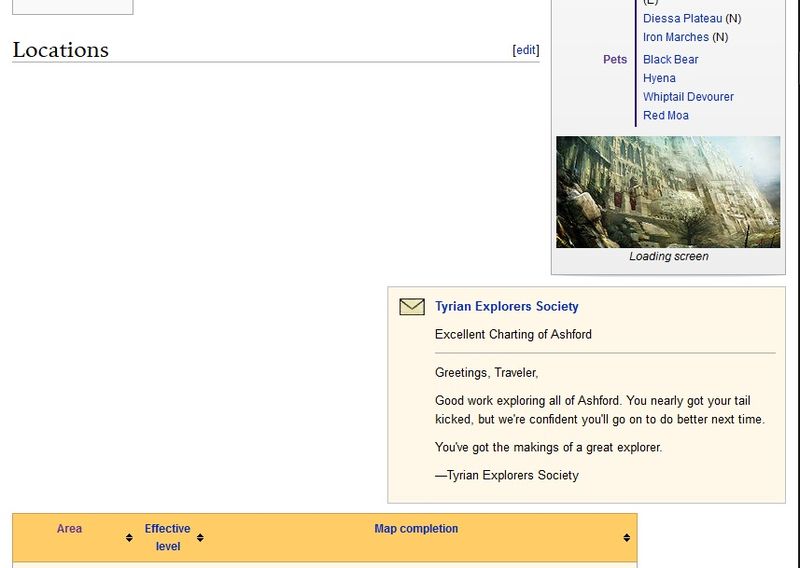This screenshot has height=568, width=800.
Task: Sort table by Map completion arrows
Action: click(627, 537)
